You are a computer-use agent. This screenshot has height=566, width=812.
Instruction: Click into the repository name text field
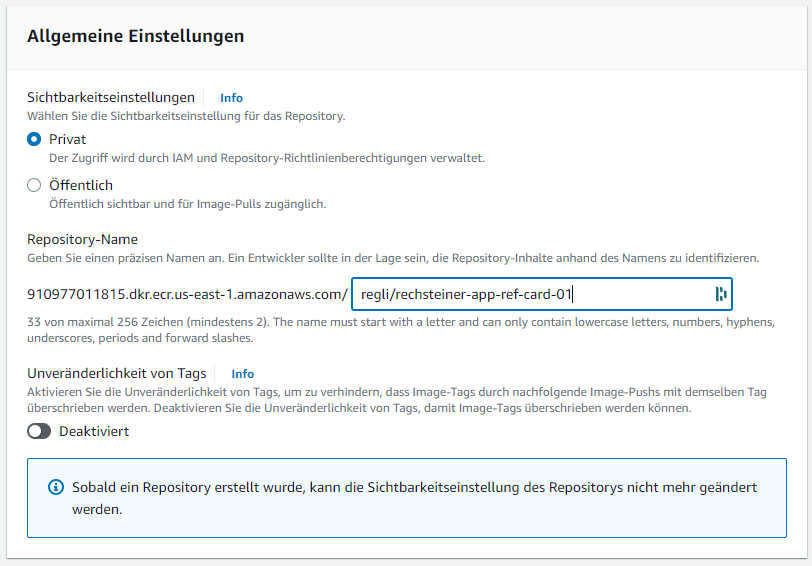point(530,294)
